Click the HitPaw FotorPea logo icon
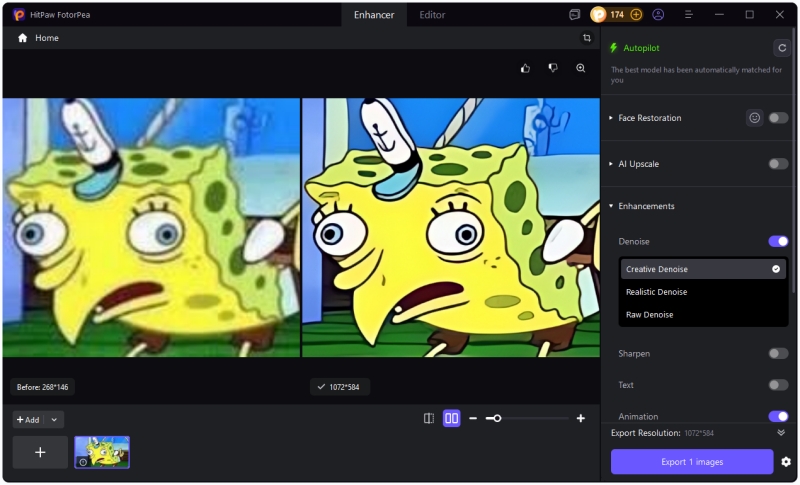Image resolution: width=800 pixels, height=485 pixels. pos(19,14)
